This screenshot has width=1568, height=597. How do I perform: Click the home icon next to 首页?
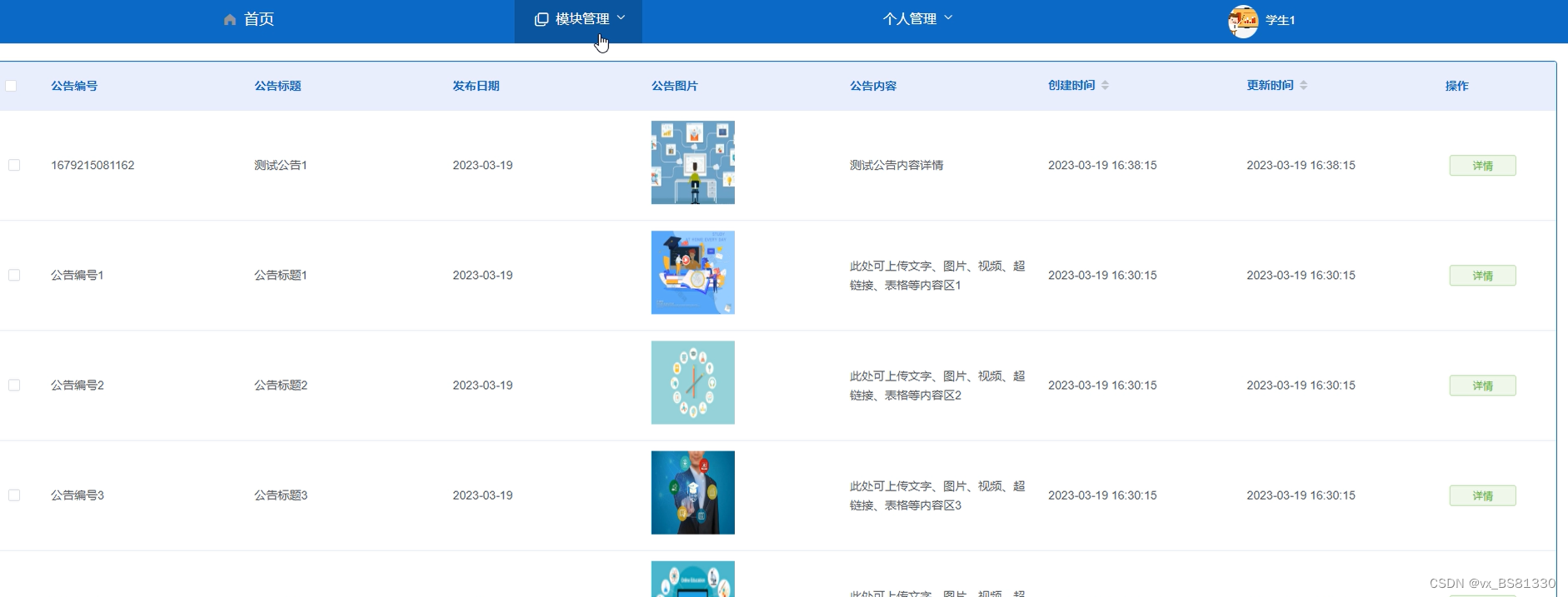[230, 19]
